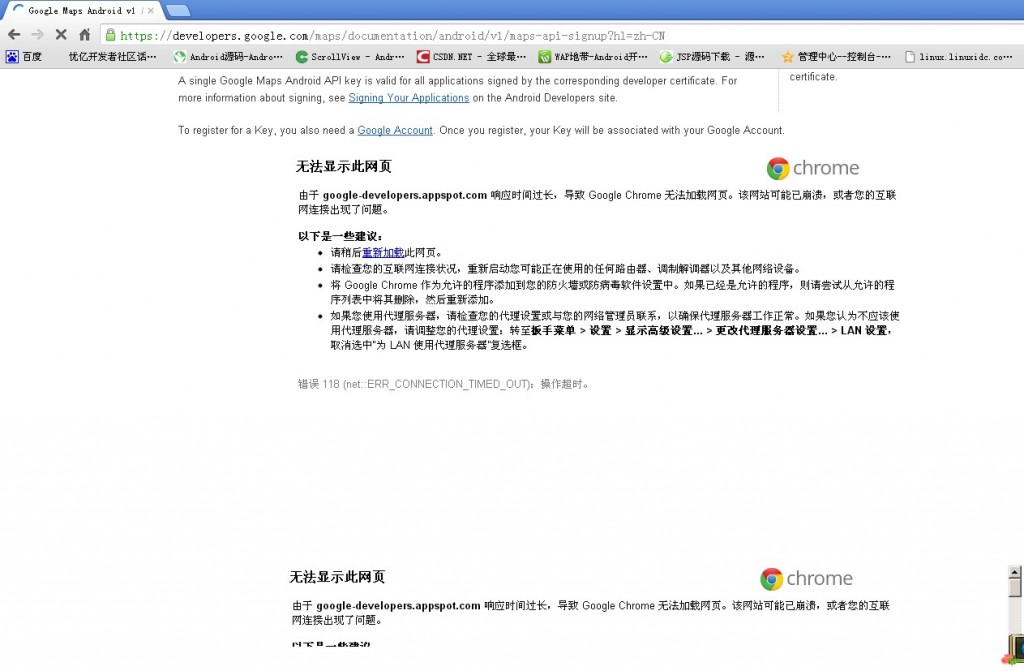Close the Google Maps Android v1 tab
The image size is (1024, 671).
[151, 10]
